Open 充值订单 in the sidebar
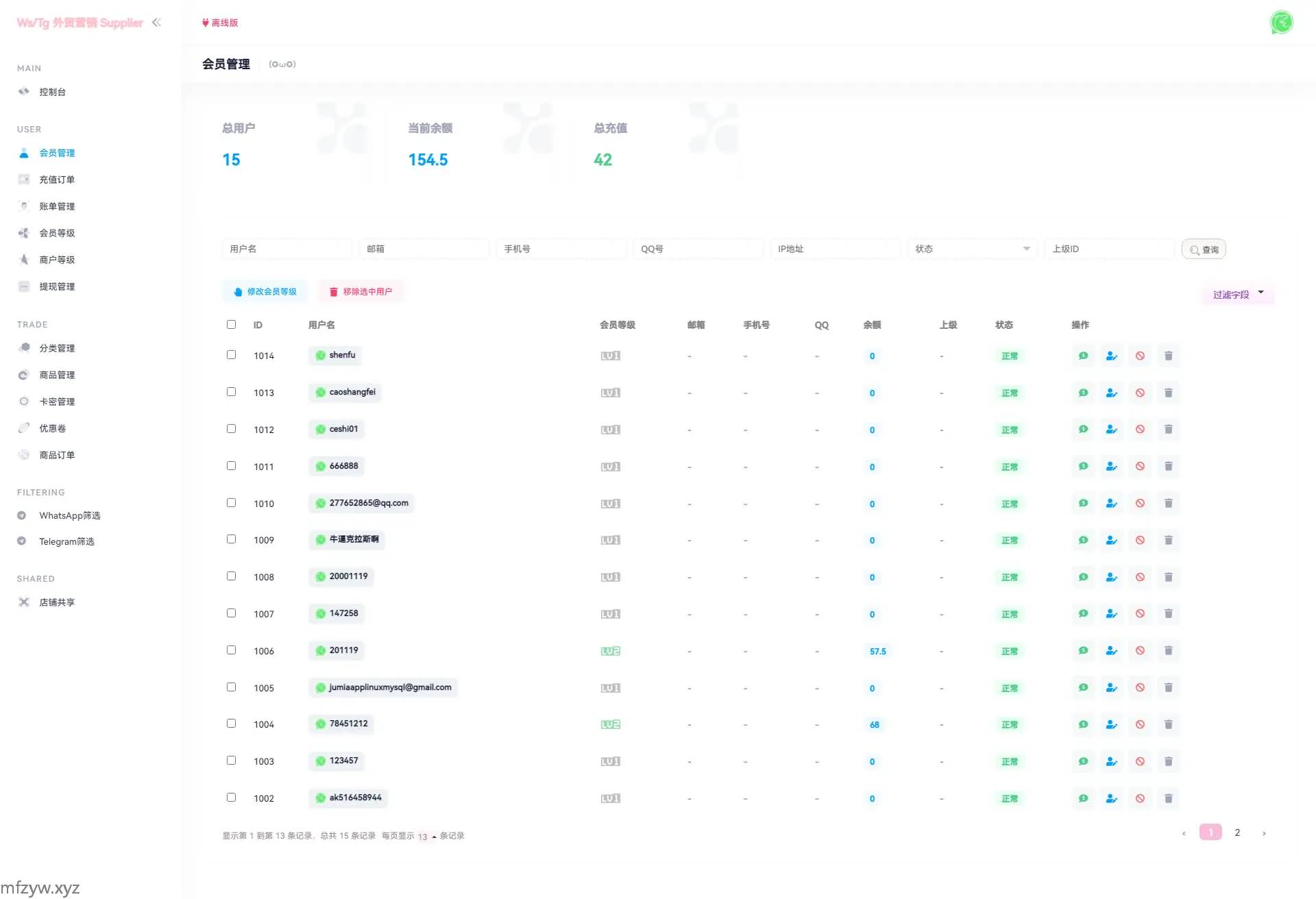This screenshot has width=1316, height=899. point(57,180)
